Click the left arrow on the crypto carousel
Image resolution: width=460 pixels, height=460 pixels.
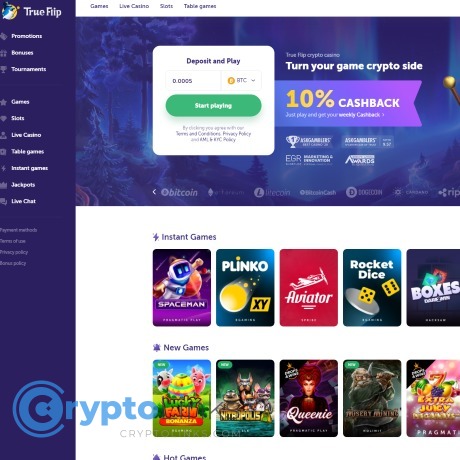(154, 192)
